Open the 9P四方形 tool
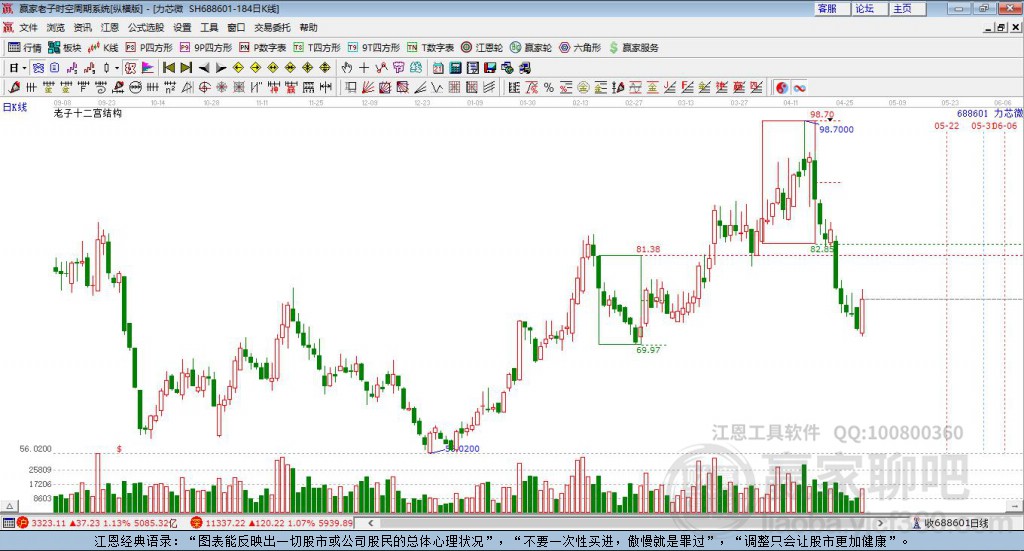Screen dimensions: 1024x551 (206, 48)
